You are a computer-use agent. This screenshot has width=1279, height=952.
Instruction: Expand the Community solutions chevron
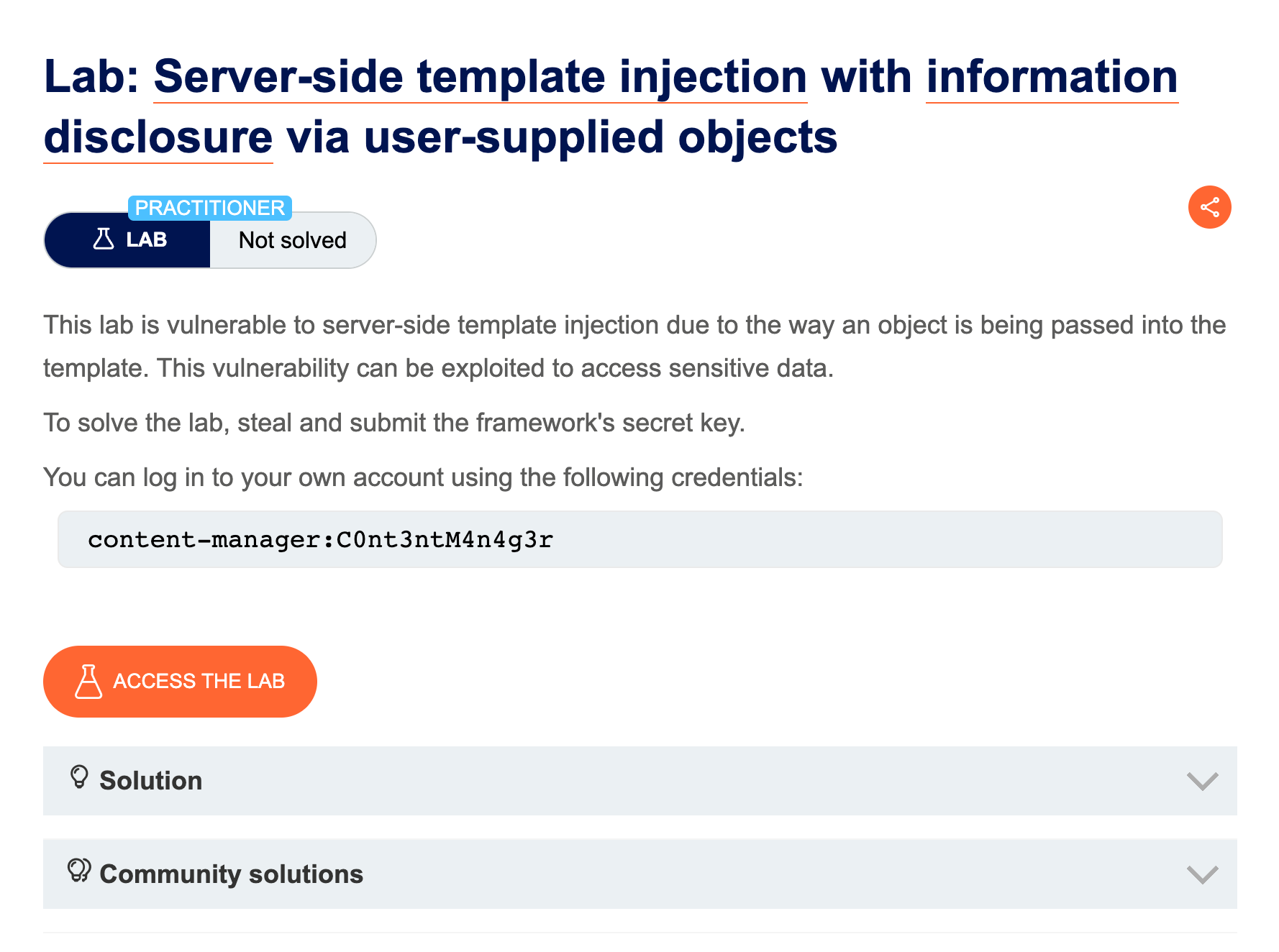pos(1202,874)
